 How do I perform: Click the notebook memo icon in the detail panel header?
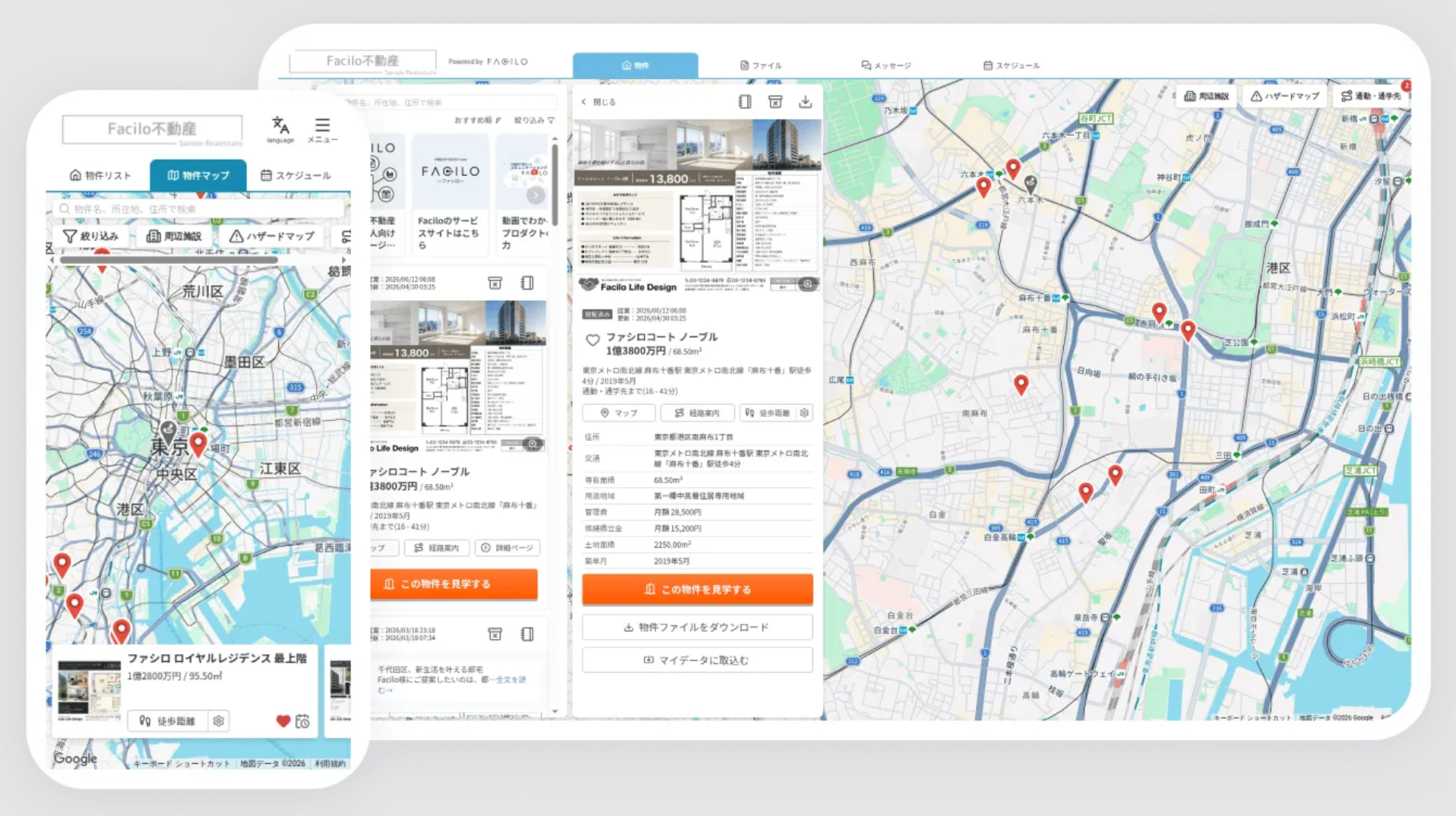click(745, 102)
